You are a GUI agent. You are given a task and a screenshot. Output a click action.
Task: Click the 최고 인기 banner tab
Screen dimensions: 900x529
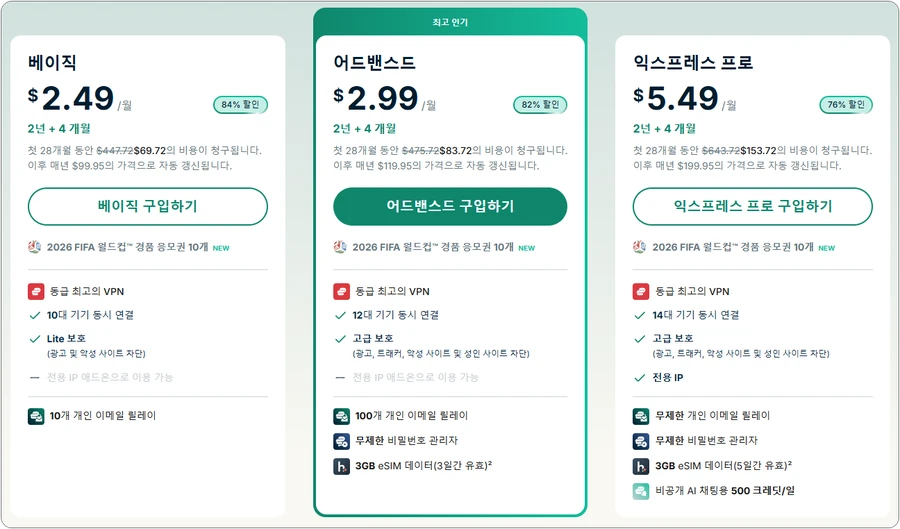click(x=450, y=22)
